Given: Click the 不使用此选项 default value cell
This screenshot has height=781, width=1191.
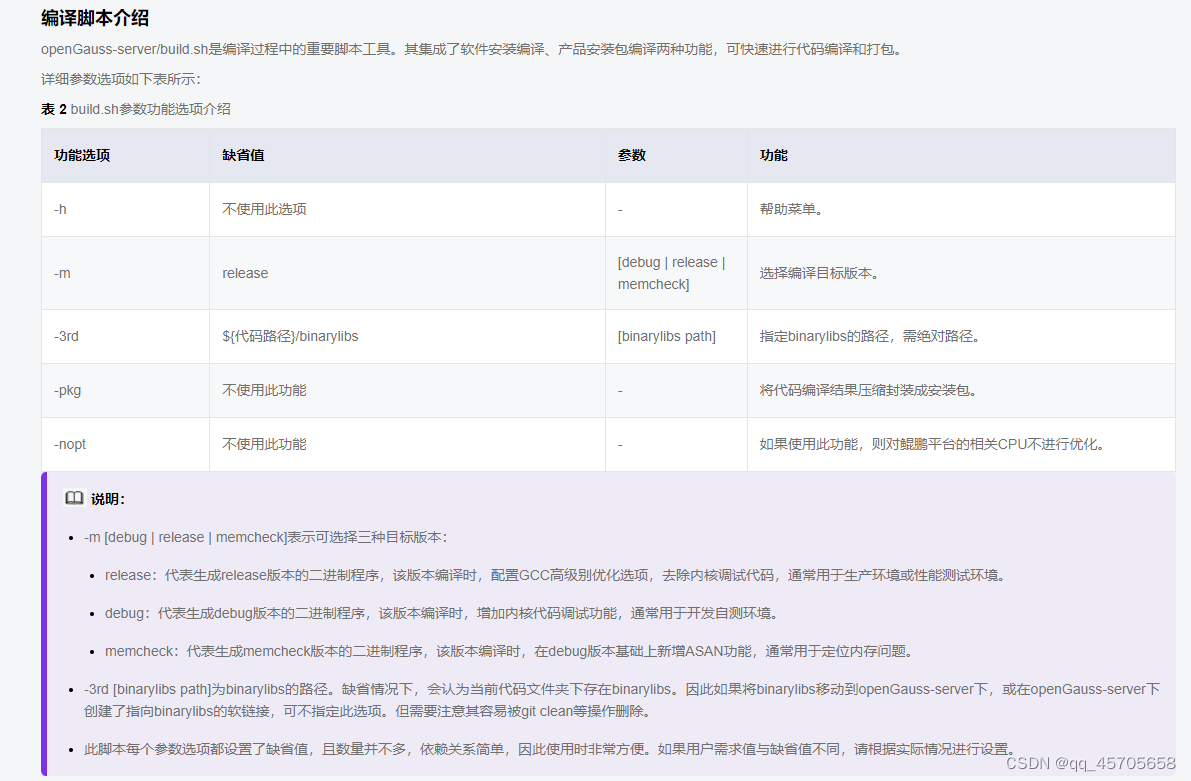Looking at the screenshot, I should (x=407, y=209).
